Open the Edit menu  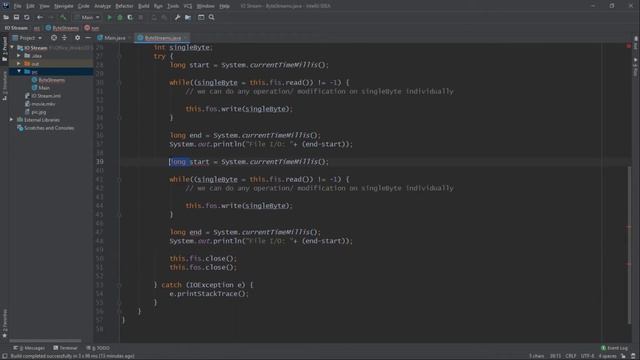coord(31,6)
